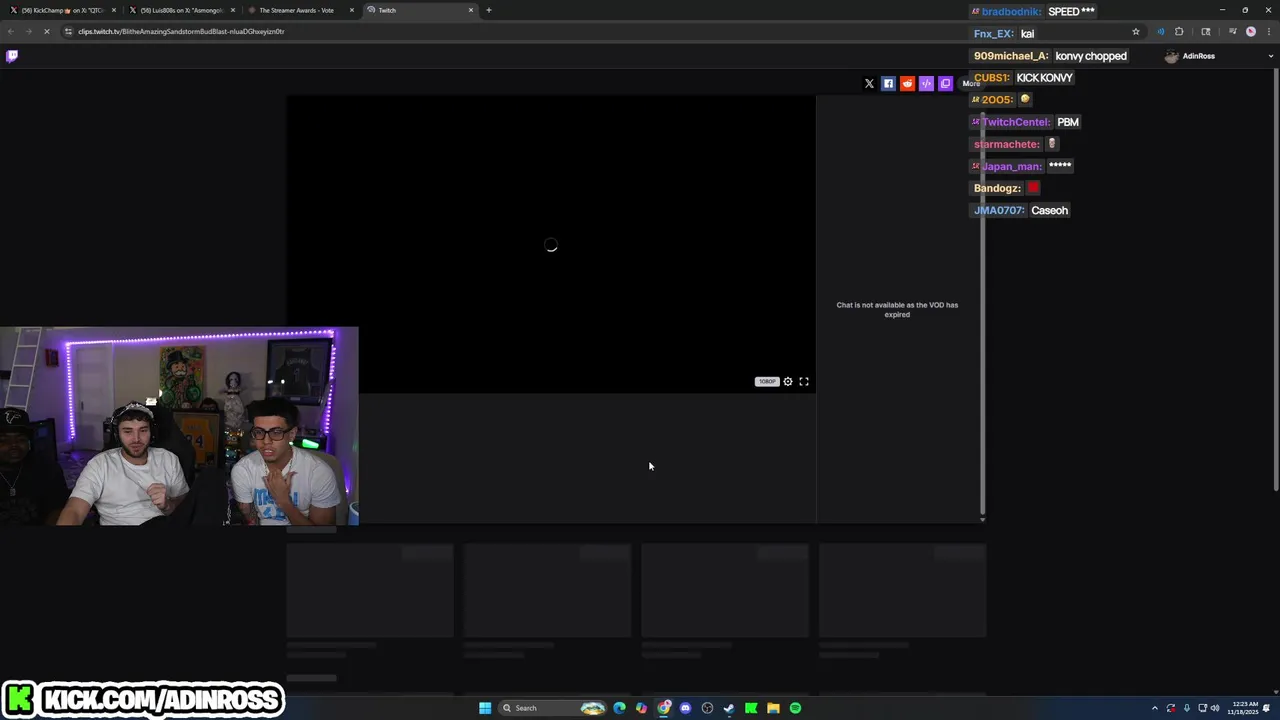View site information icon in address bar
1280x720 pixels.
(x=69, y=31)
